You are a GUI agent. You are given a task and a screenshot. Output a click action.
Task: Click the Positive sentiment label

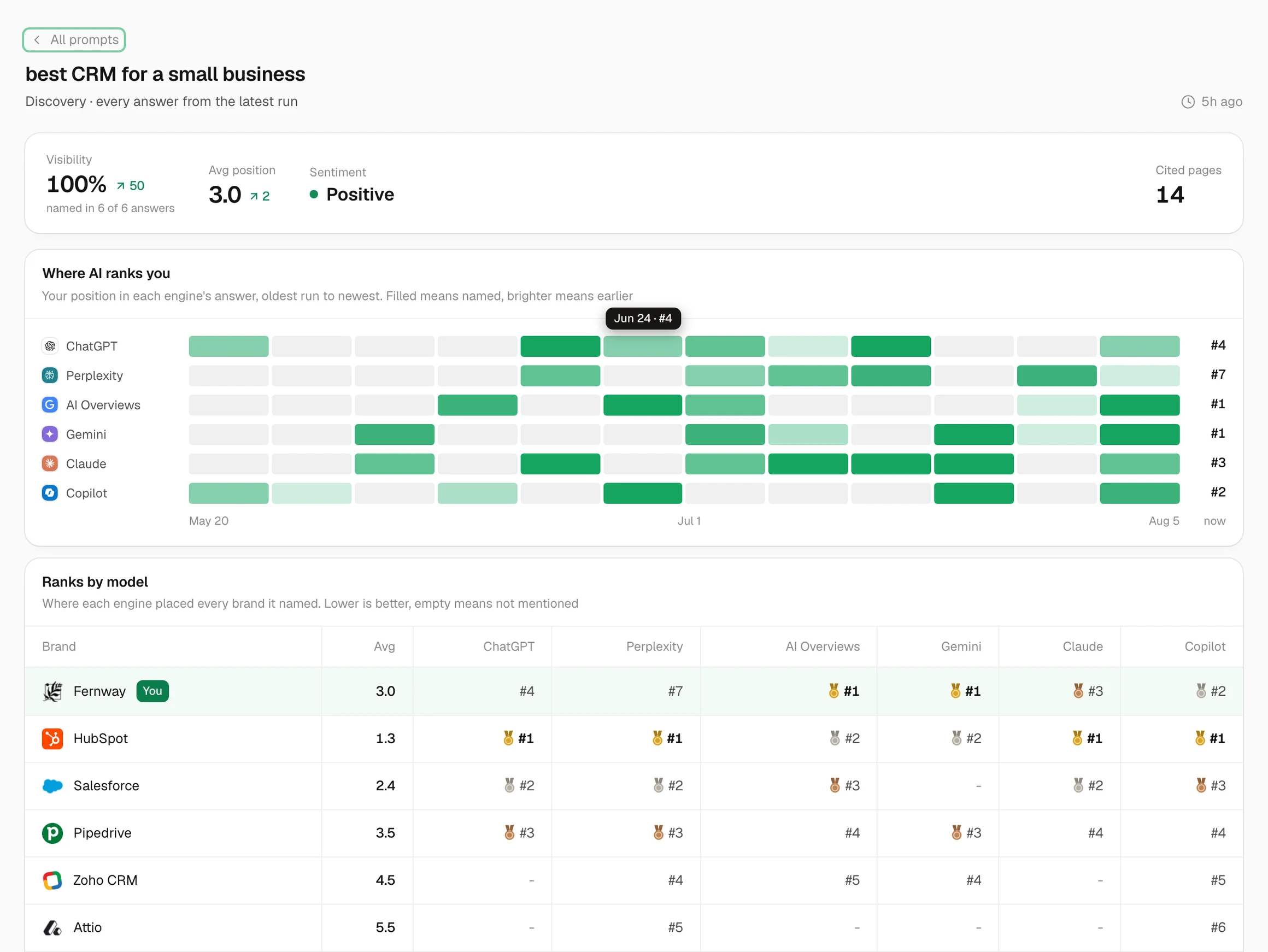360,195
